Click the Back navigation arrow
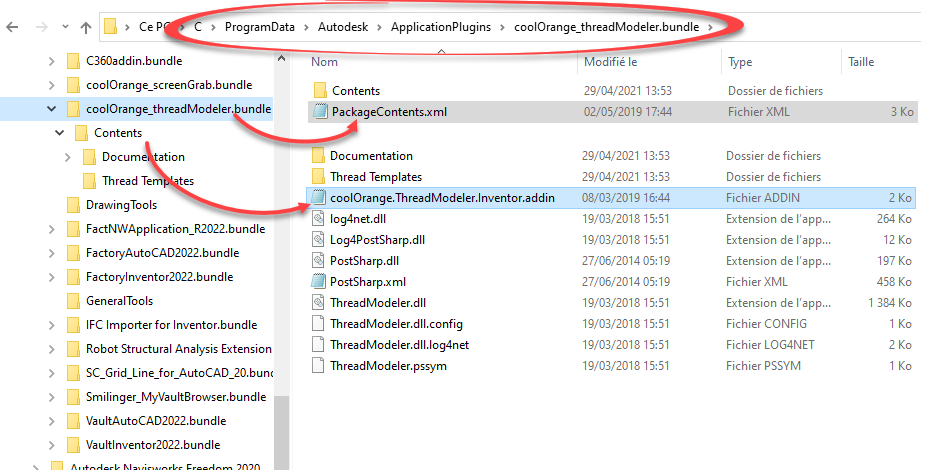This screenshot has height=470, width=938. (13, 27)
